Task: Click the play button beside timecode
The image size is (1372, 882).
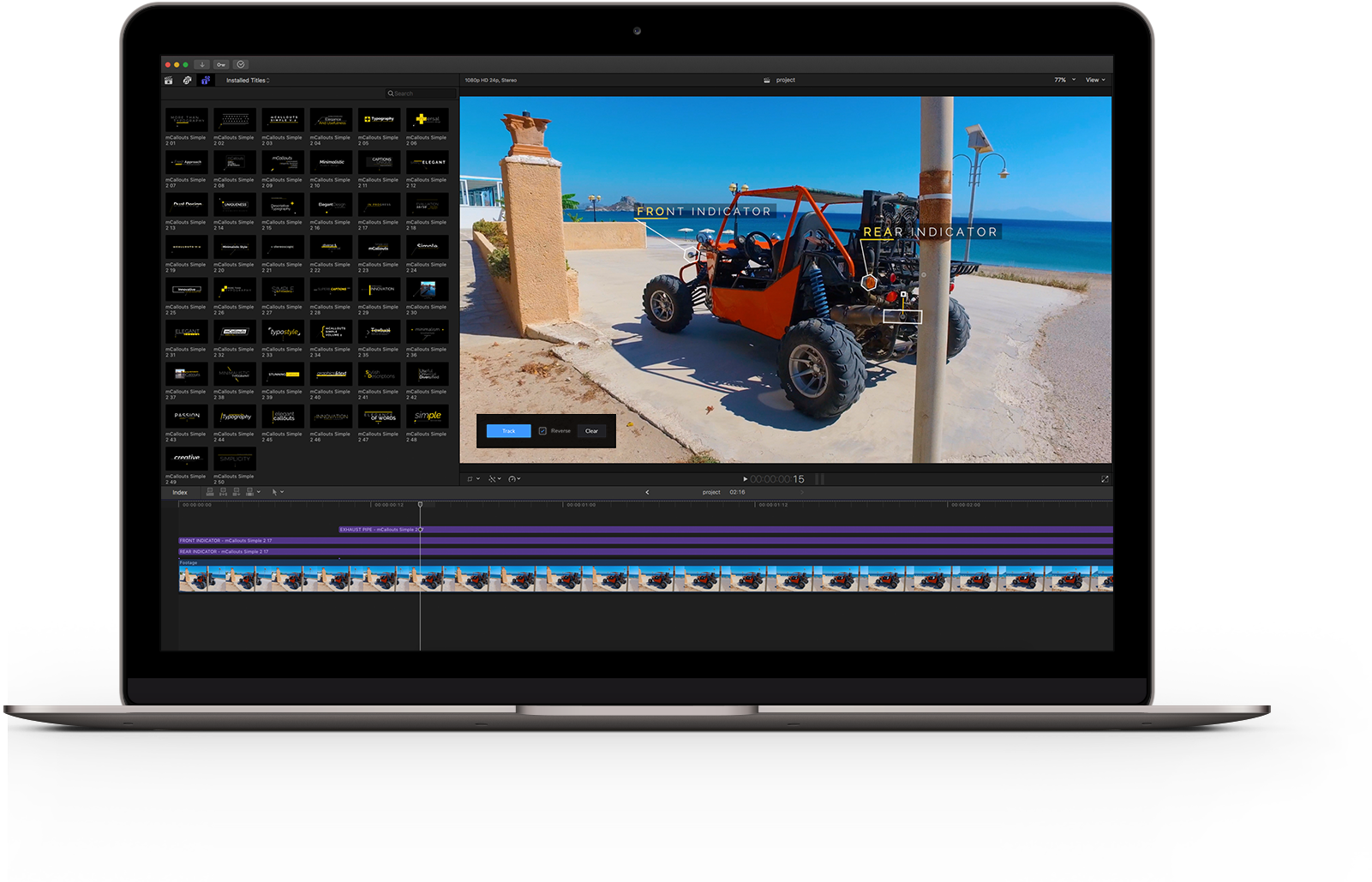Action: coord(745,479)
